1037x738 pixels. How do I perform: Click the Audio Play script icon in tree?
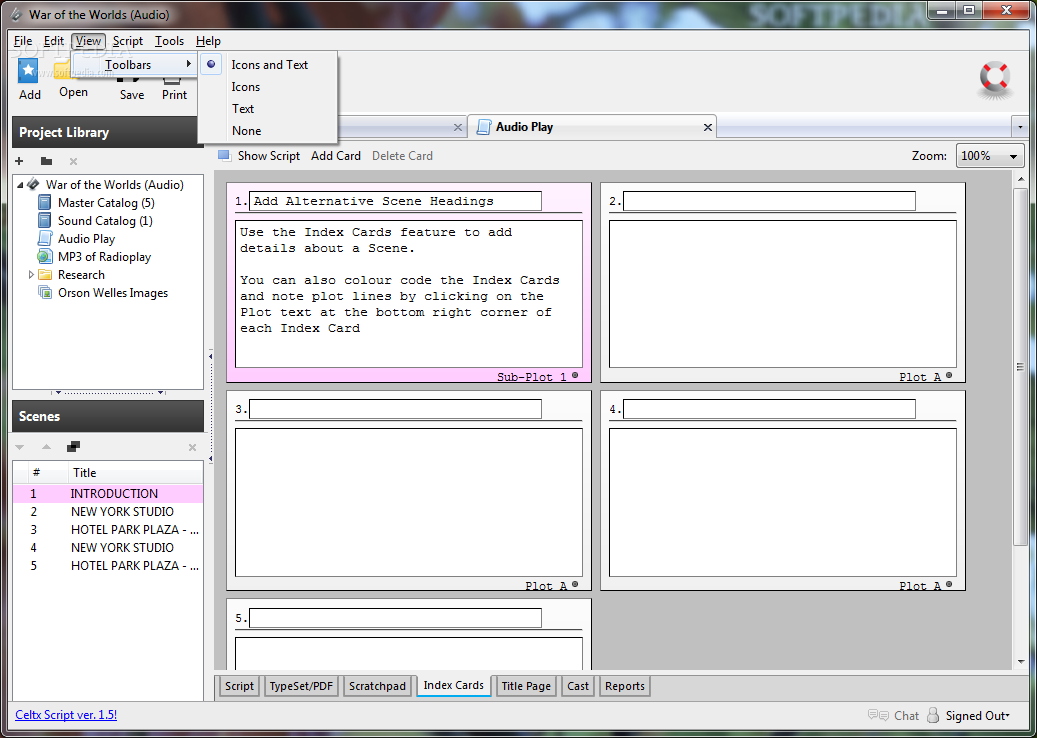coord(44,238)
